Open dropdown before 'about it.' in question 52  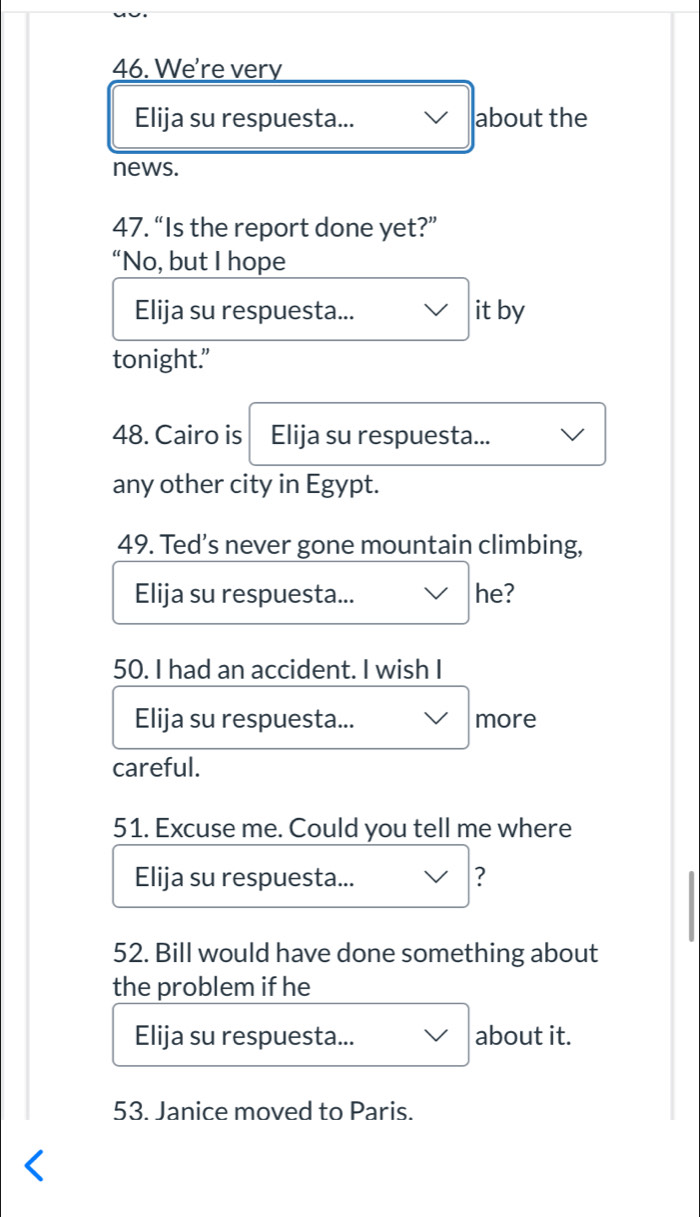point(290,1035)
